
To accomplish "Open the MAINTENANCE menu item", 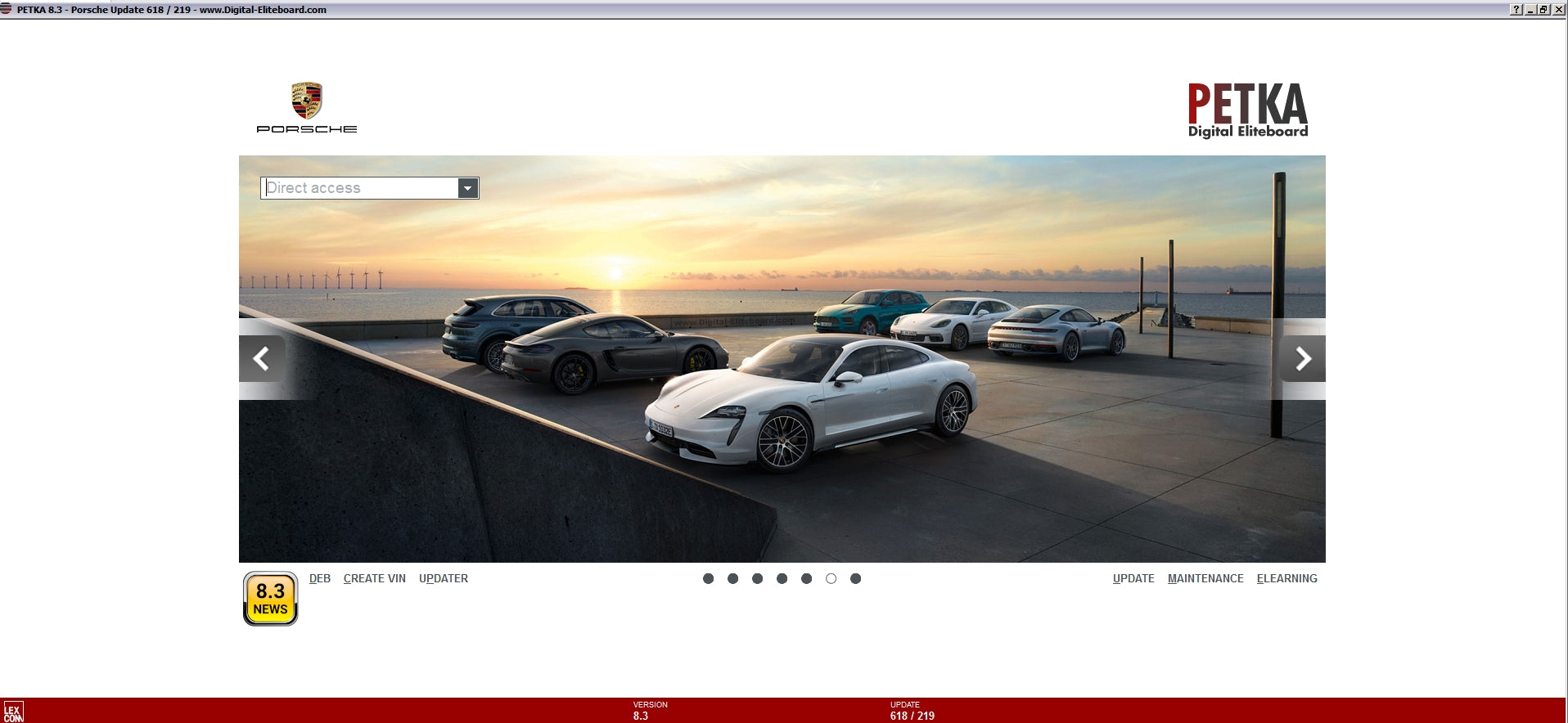I will (x=1205, y=578).
